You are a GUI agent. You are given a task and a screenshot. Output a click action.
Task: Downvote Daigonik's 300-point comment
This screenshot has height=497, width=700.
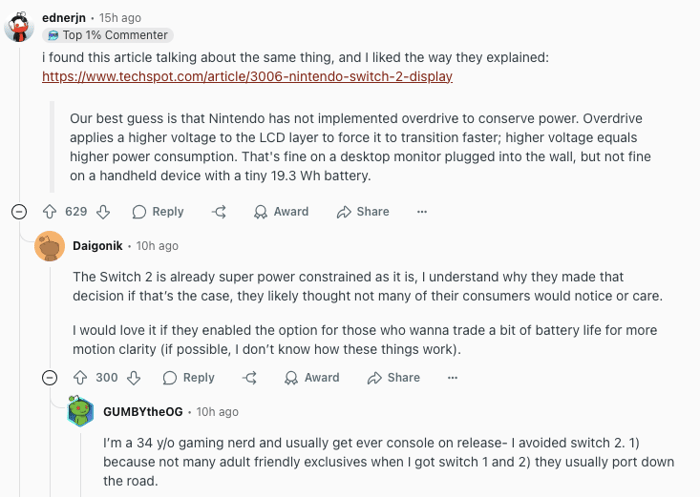(134, 378)
